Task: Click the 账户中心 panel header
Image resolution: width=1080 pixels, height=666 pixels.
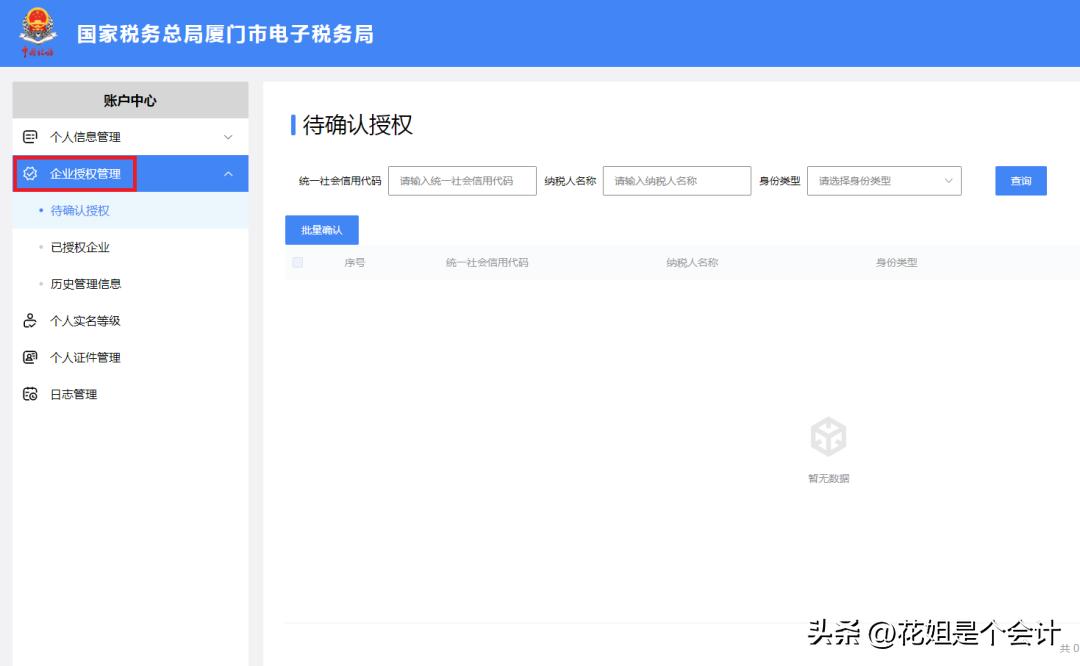Action: coord(129,99)
